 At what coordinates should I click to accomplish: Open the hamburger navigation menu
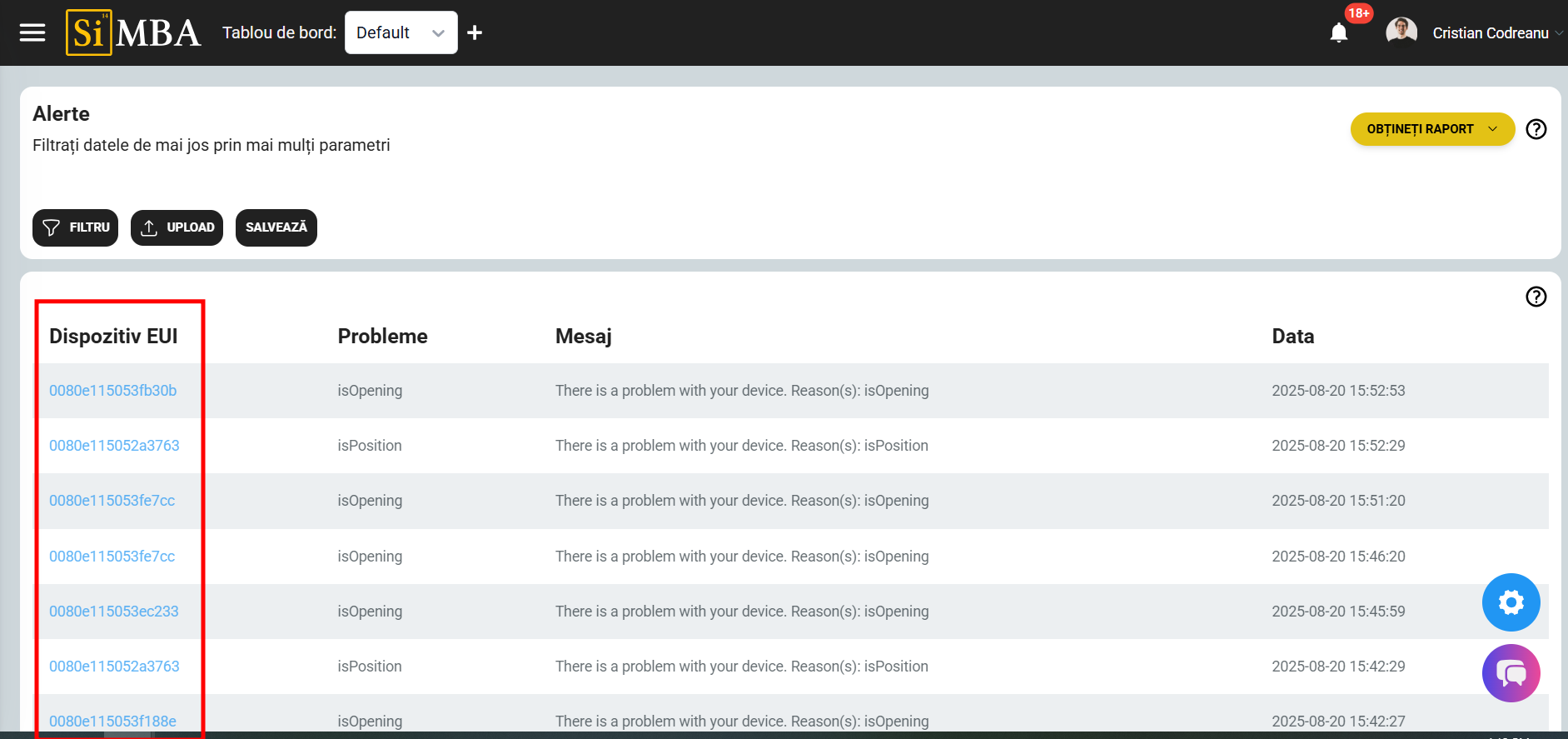click(32, 32)
